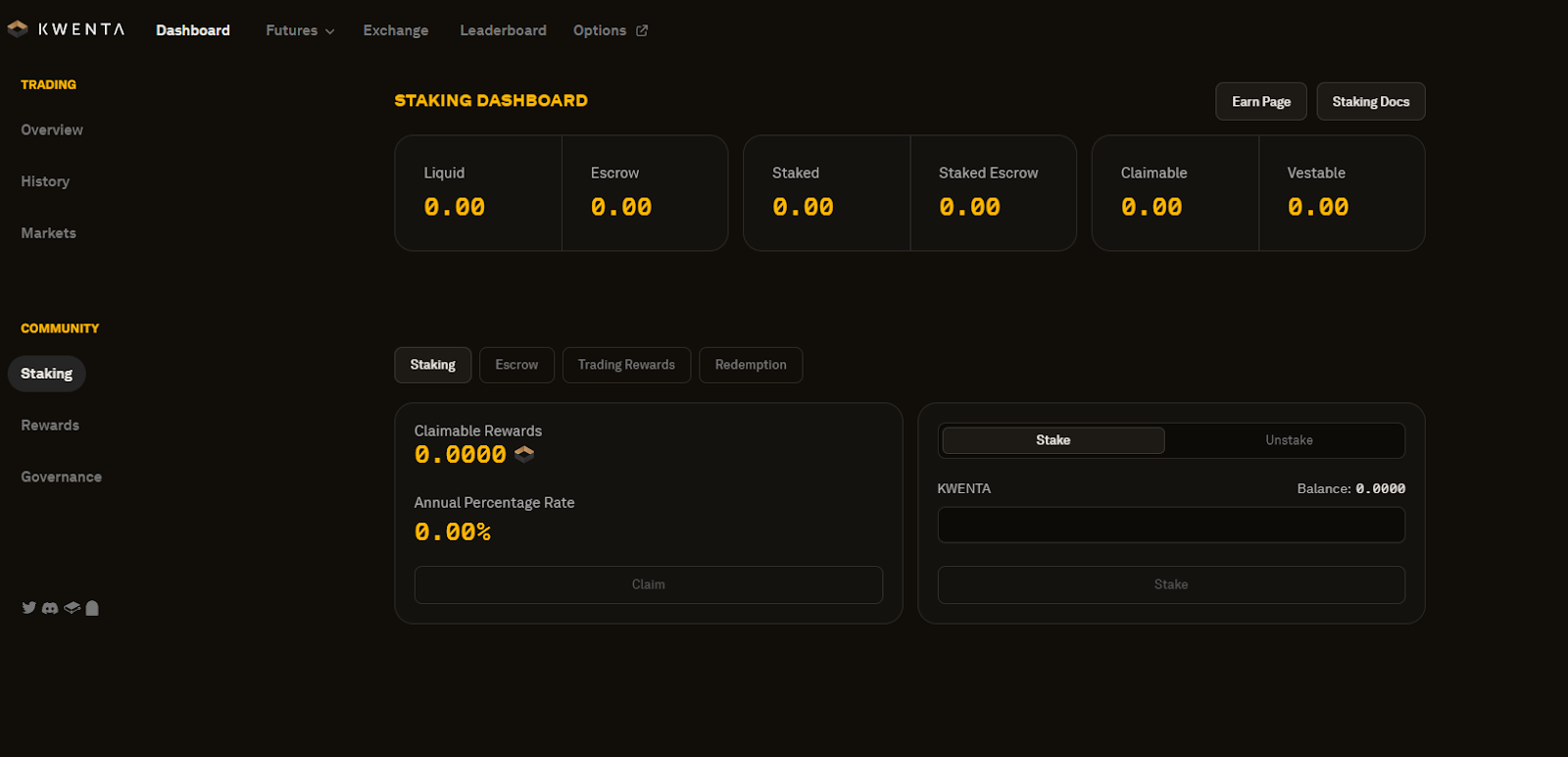
Task: Click the Escrow balance 0.00 value
Action: (621, 207)
